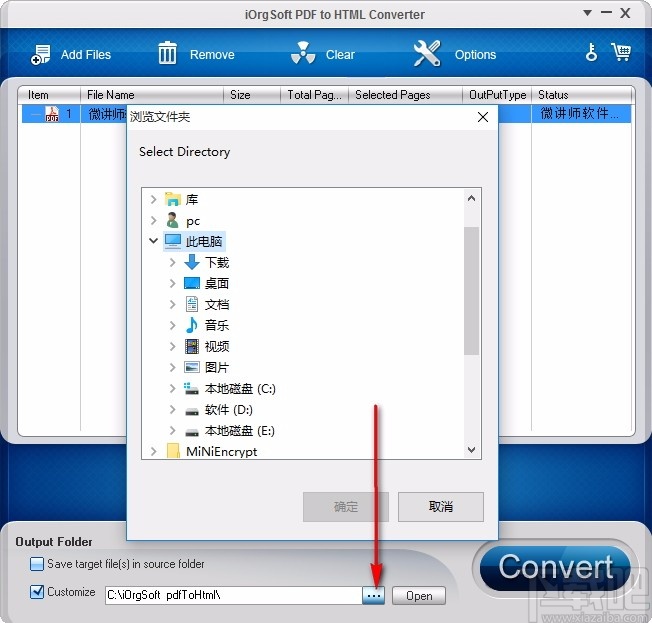Select the MiNiEncrypt folder icon
The image size is (652, 623).
tap(173, 451)
